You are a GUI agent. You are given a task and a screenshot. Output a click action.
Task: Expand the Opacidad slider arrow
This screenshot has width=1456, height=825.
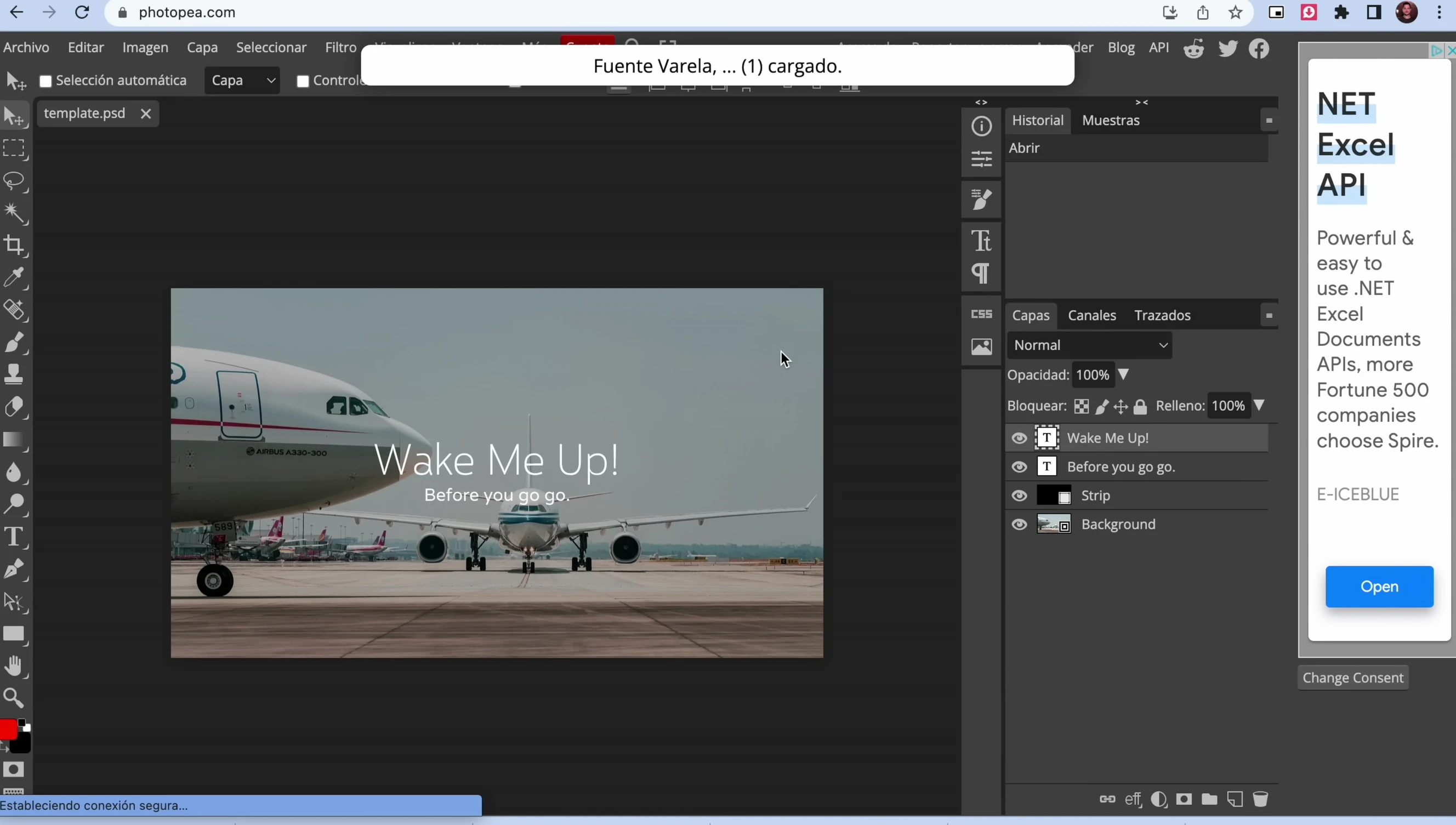pos(1123,374)
